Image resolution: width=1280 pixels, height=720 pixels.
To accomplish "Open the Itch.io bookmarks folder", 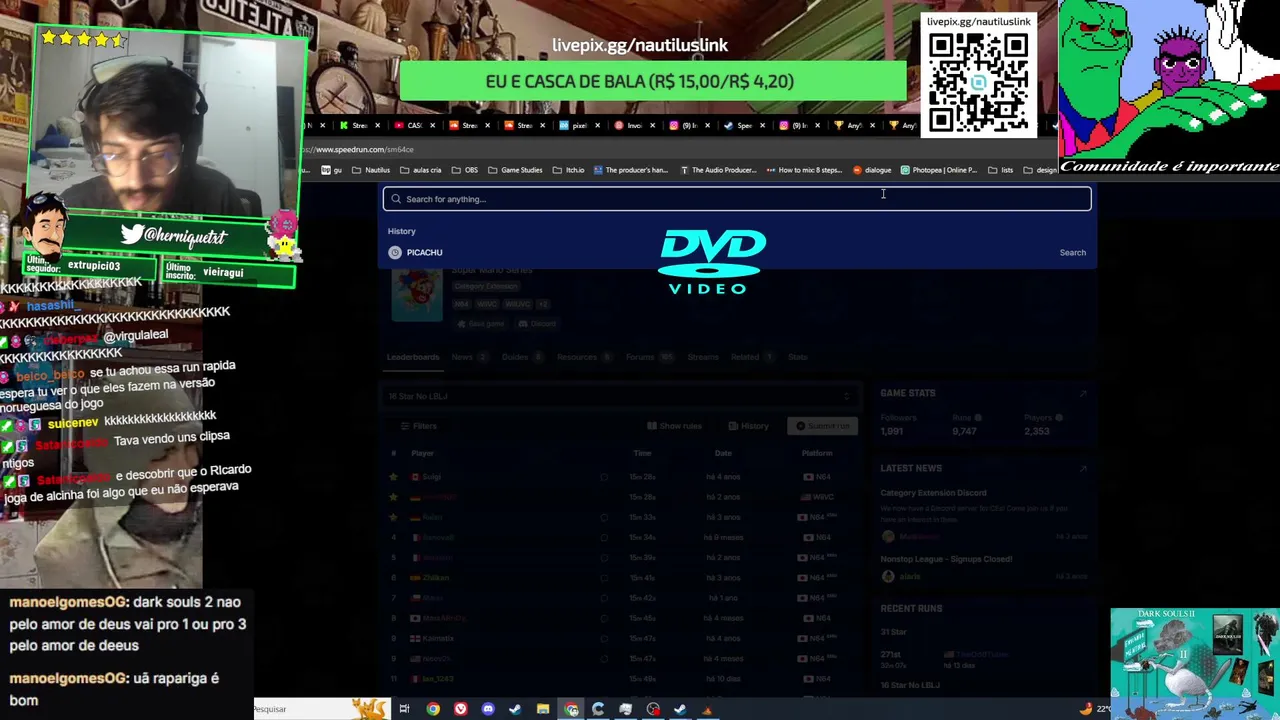I will click(x=568, y=170).
